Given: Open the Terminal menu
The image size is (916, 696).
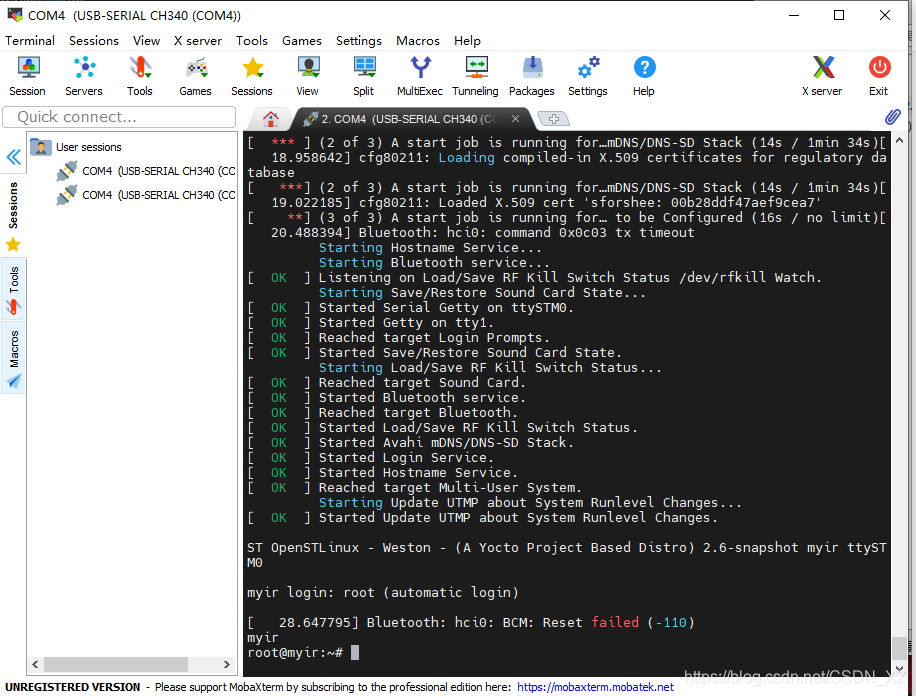Looking at the screenshot, I should 30,40.
